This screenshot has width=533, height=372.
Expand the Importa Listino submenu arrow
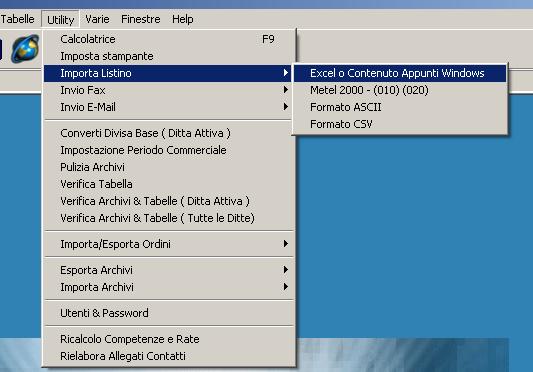[286, 73]
